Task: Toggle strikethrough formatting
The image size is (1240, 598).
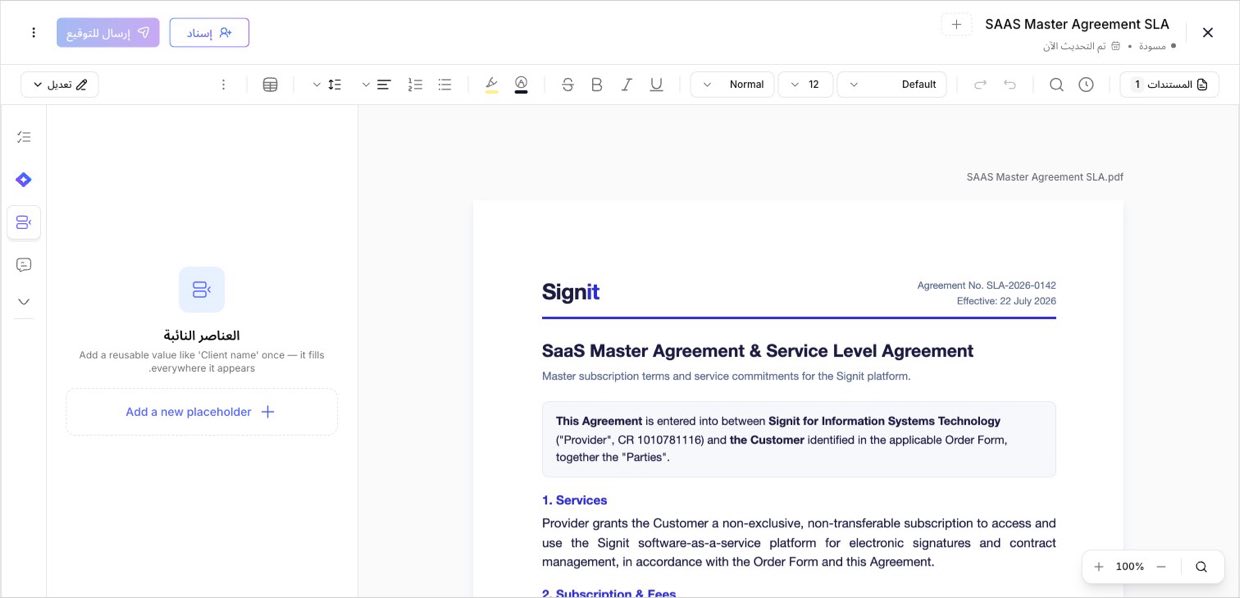Action: 568,85
